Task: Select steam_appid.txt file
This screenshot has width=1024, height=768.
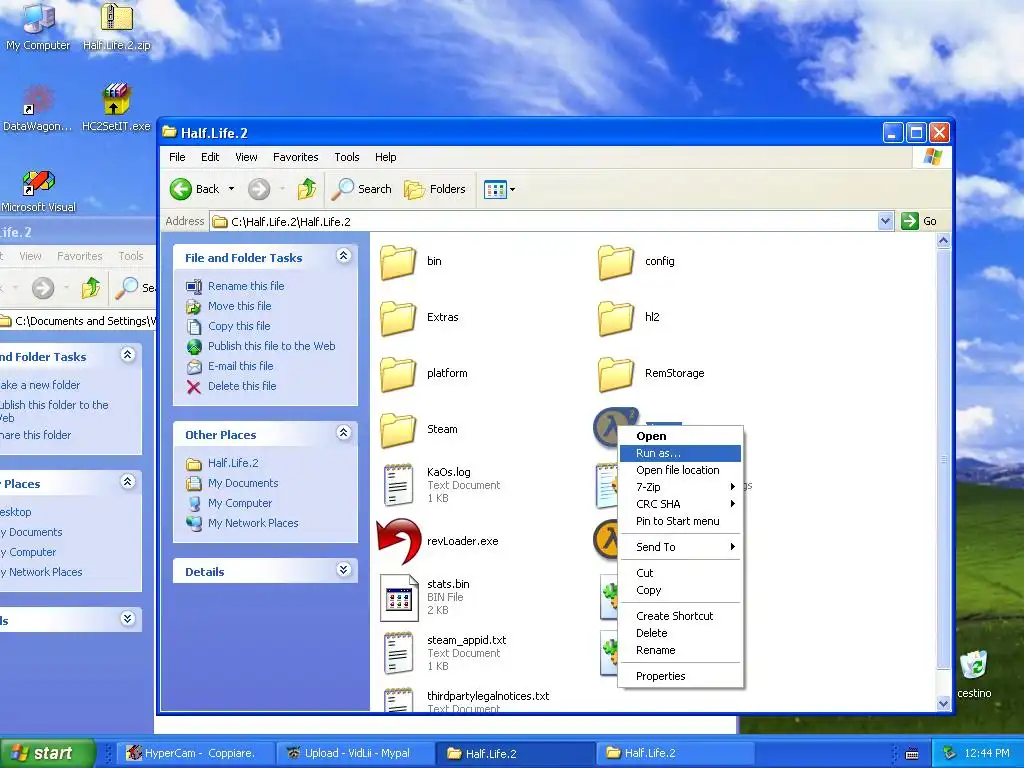Action: click(x=444, y=653)
